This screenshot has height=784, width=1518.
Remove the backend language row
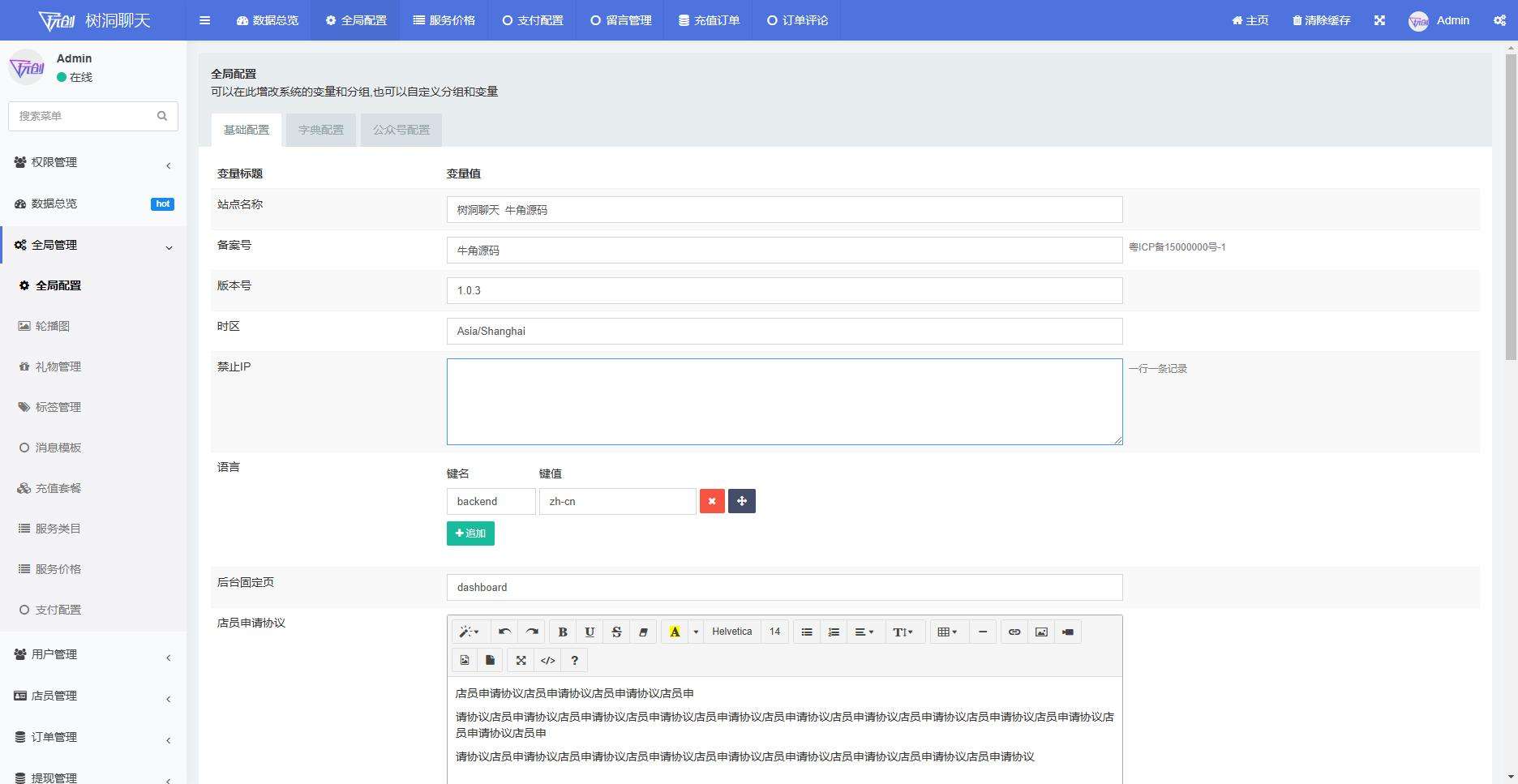pyautogui.click(x=712, y=501)
